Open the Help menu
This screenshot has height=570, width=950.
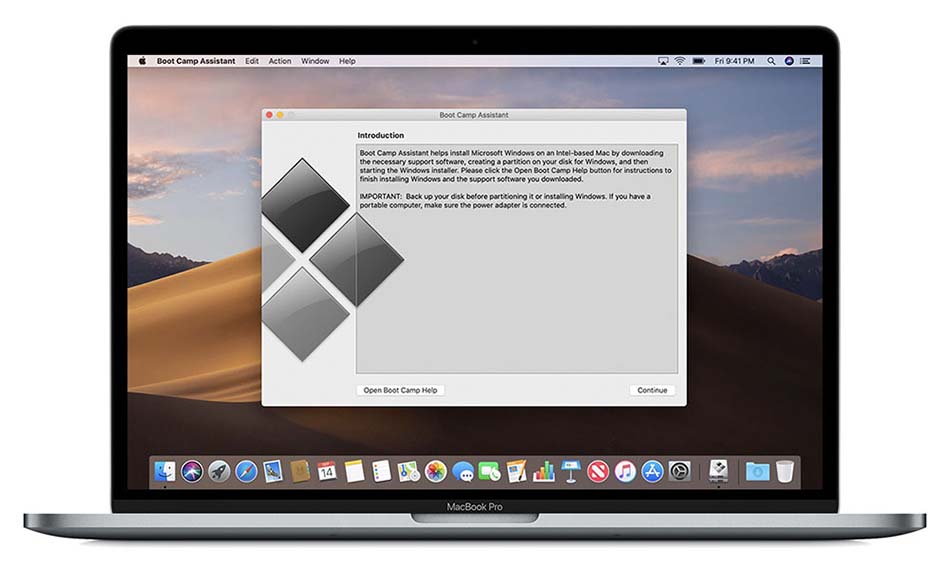(347, 61)
